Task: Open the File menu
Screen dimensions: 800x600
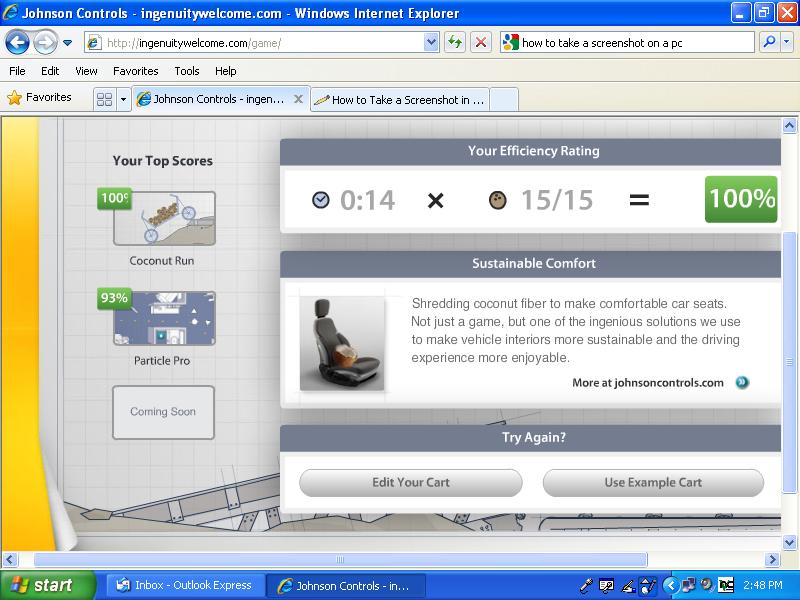Action: [17, 71]
